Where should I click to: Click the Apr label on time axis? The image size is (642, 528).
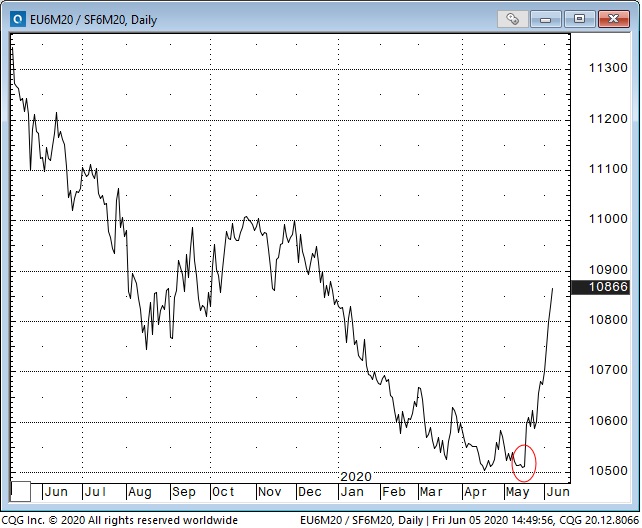(475, 492)
